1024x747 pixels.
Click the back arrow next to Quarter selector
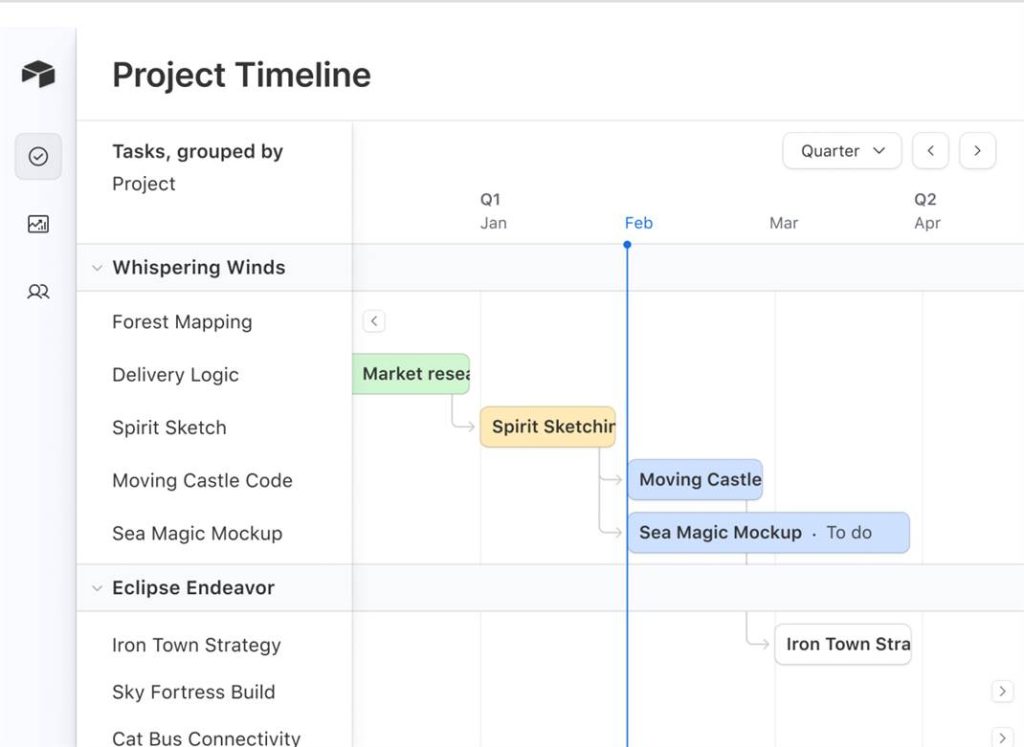[x=930, y=150]
